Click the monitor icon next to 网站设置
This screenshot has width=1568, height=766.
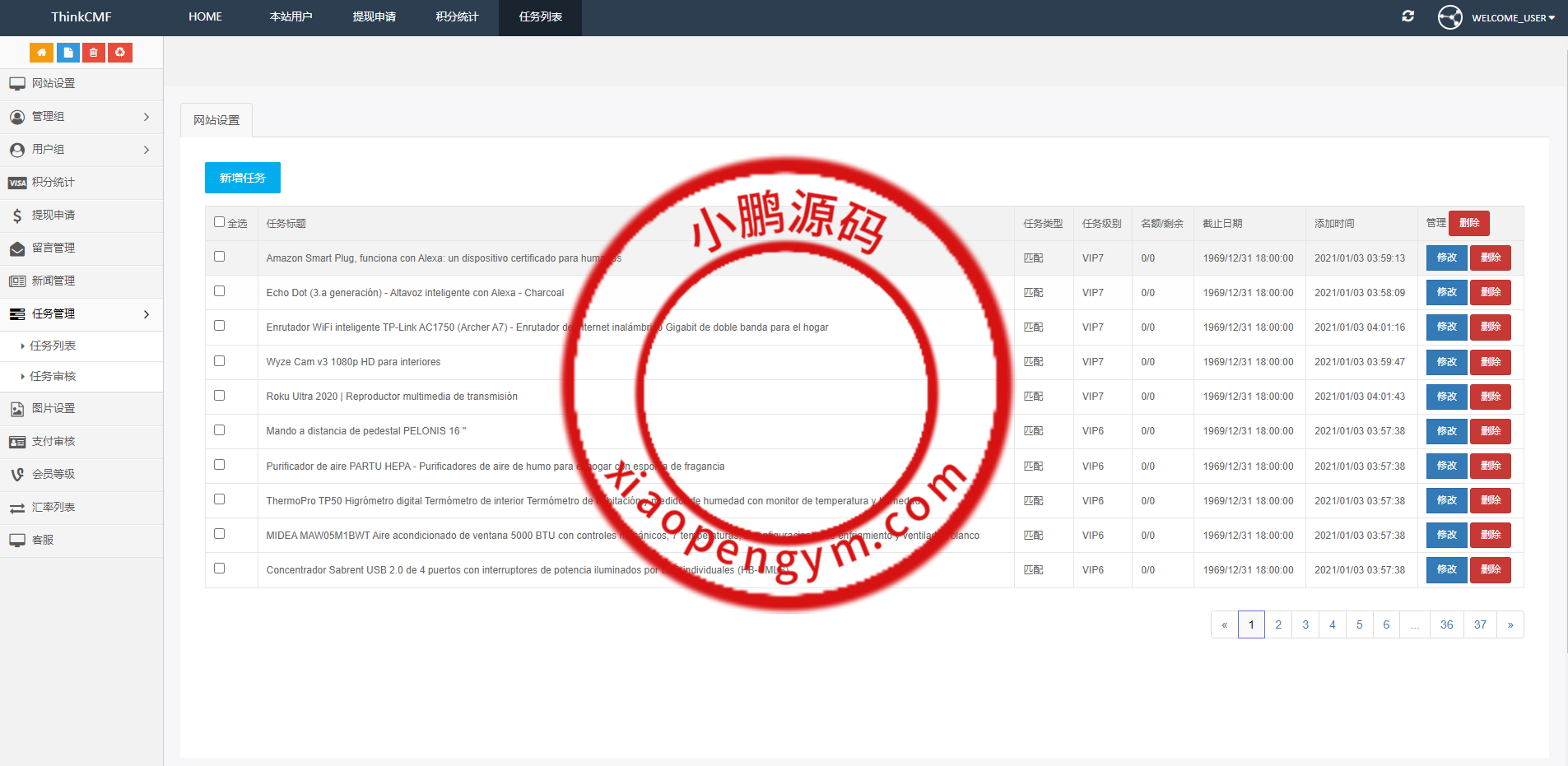(x=17, y=84)
